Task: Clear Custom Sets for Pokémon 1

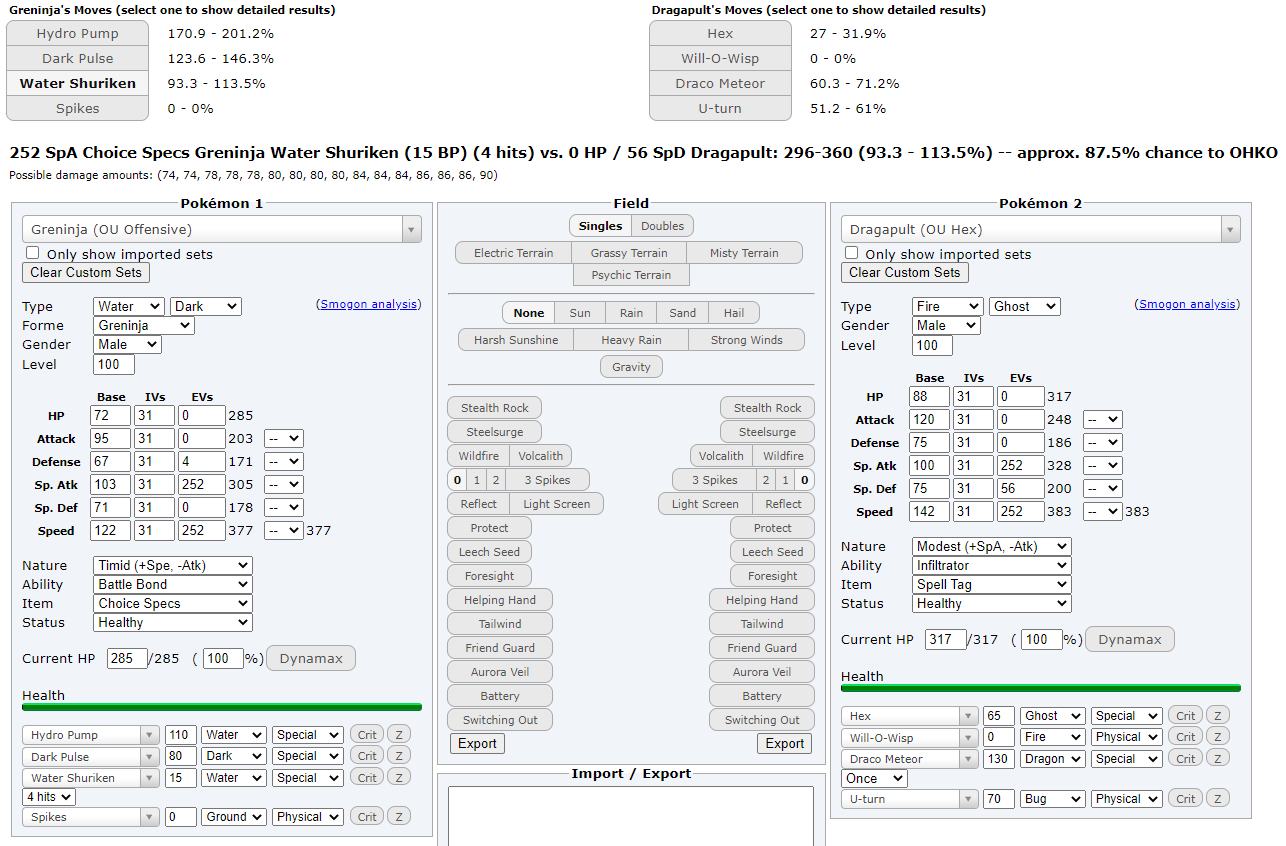Action: pyautogui.click(x=86, y=272)
